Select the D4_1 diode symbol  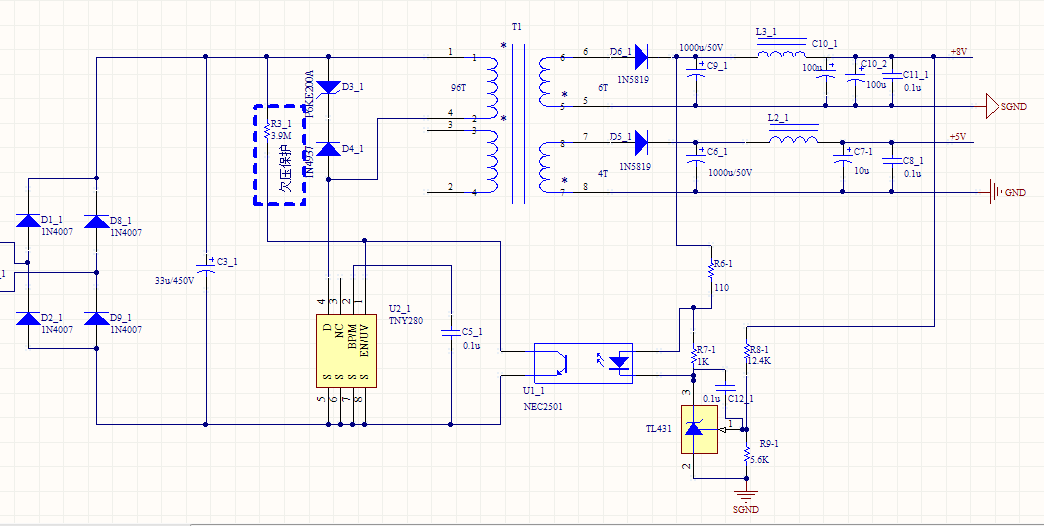pyautogui.click(x=329, y=149)
